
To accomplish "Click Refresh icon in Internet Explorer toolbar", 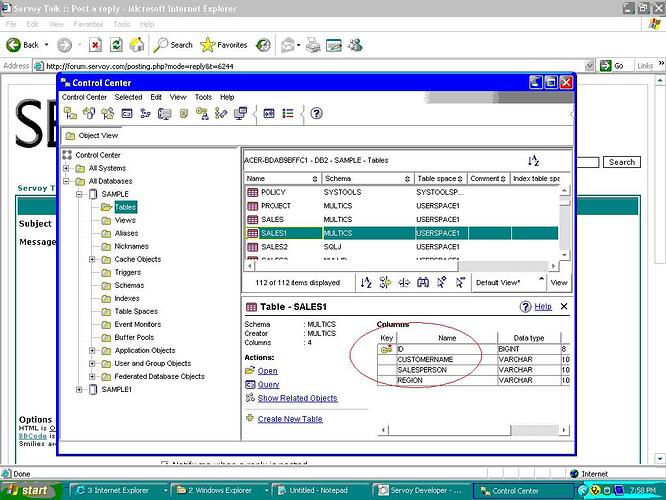I will coord(116,45).
